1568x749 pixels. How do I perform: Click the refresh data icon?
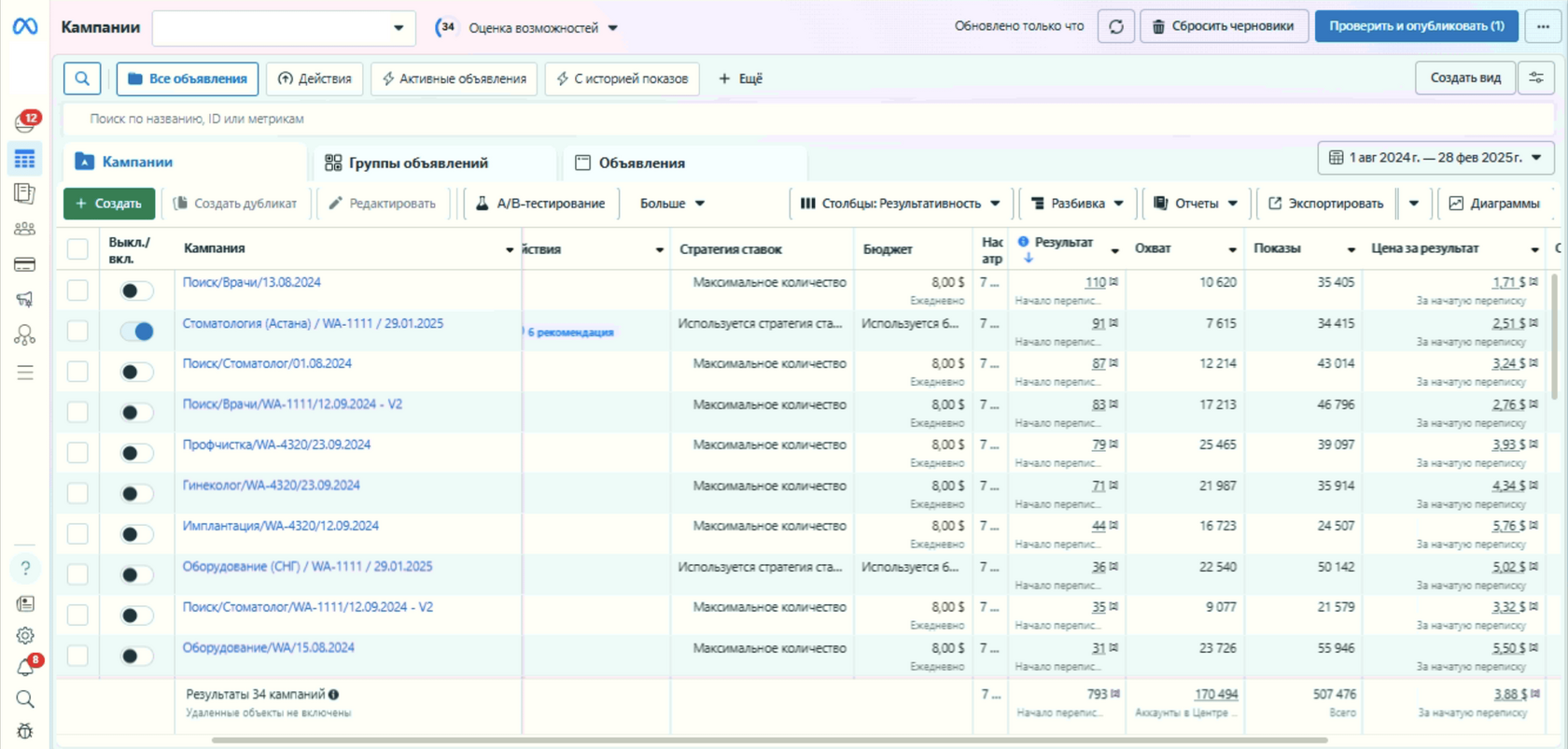click(1116, 26)
